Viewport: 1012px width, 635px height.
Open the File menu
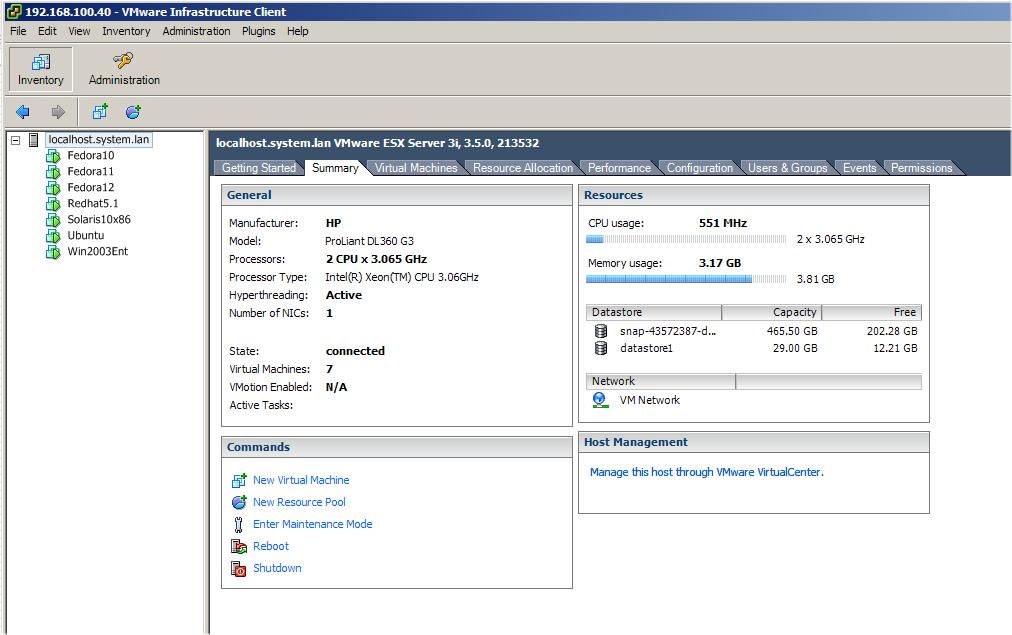pyautogui.click(x=18, y=31)
